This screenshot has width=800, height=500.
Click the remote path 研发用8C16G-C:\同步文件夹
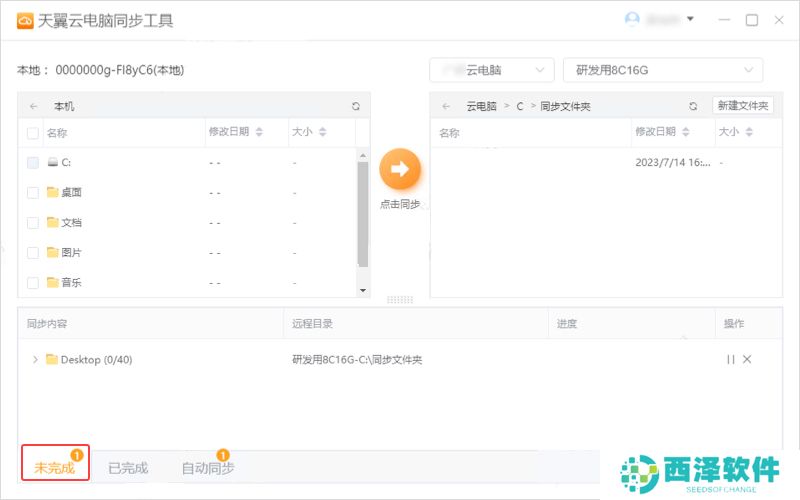coord(357,360)
